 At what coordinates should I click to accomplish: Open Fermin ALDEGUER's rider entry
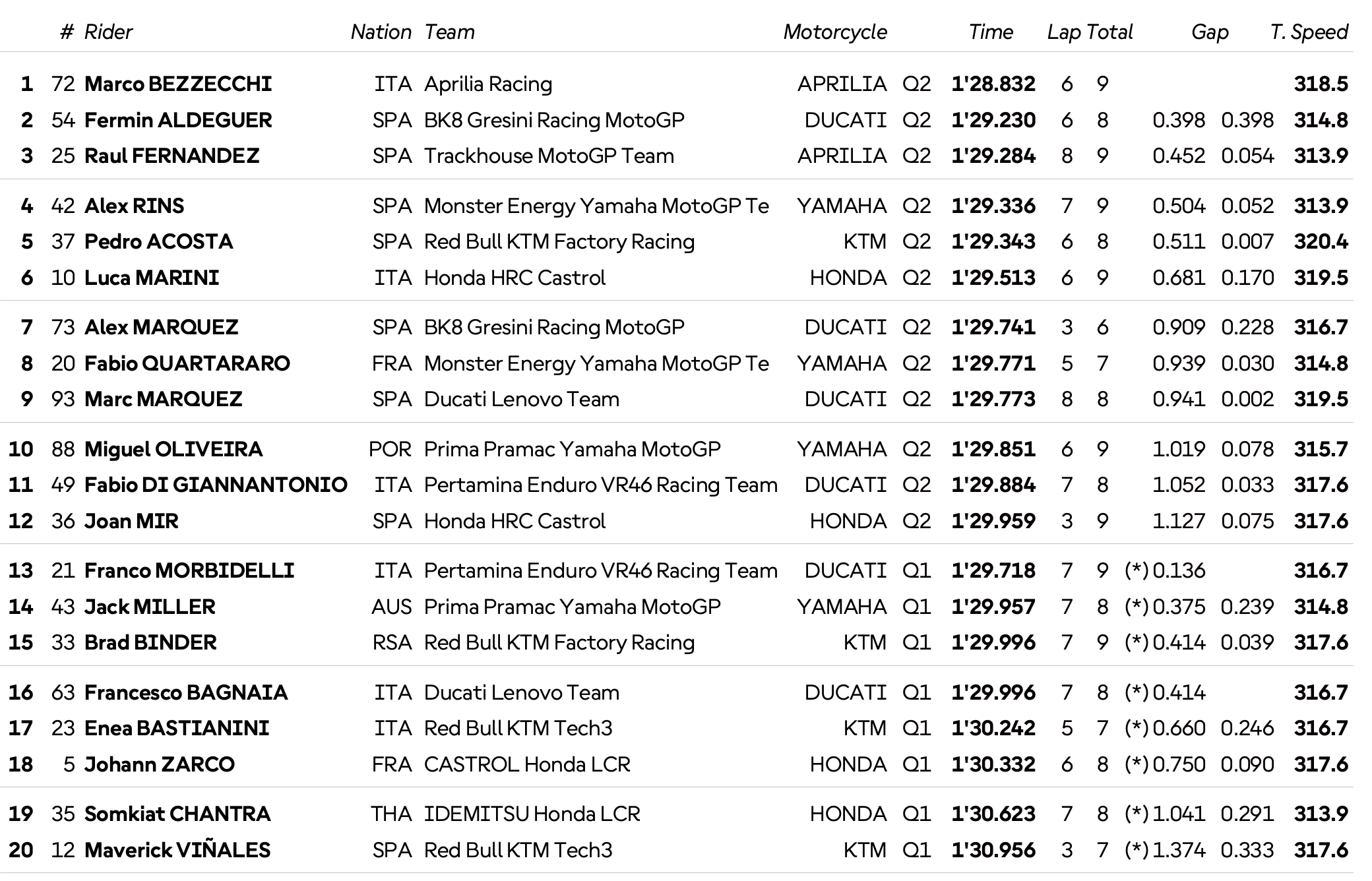coord(178,120)
